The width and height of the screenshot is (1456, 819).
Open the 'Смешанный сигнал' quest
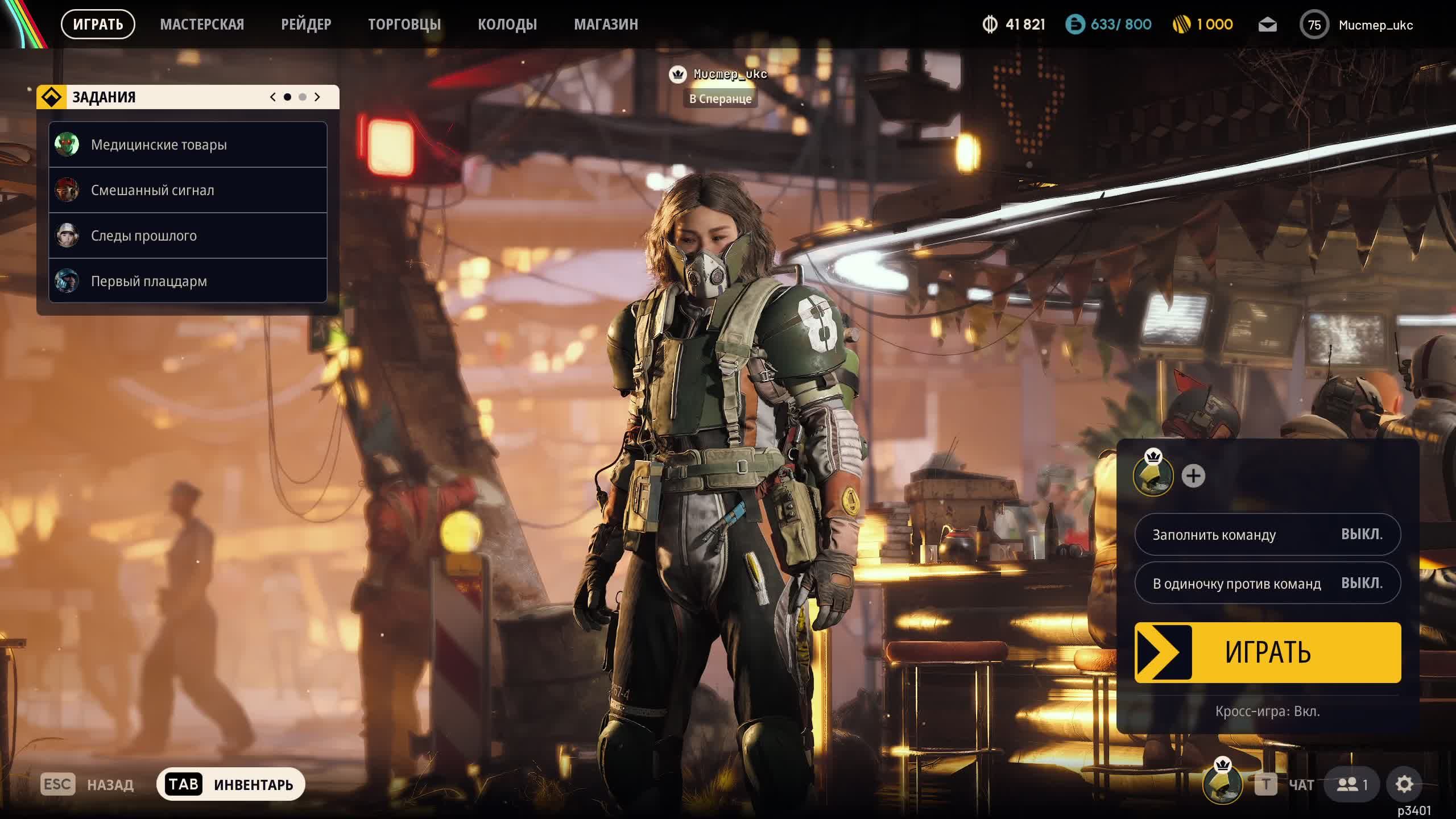click(188, 191)
